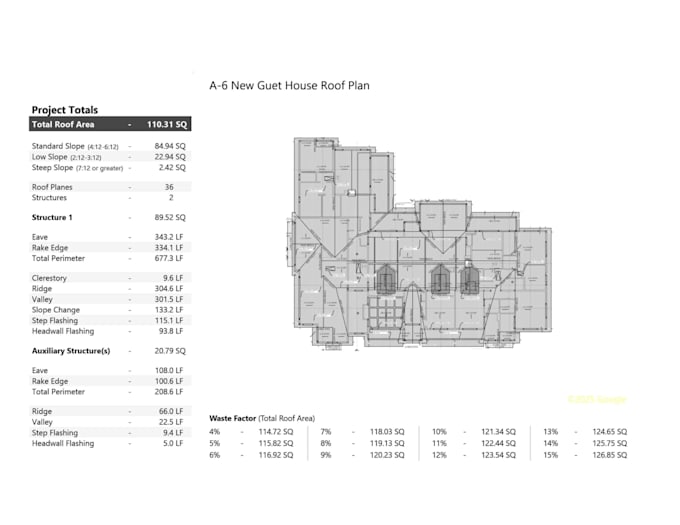Image resolution: width=680 pixels, height=525 pixels.
Task: Select the auxiliary perimeter '208.6 LF'
Action: click(169, 392)
